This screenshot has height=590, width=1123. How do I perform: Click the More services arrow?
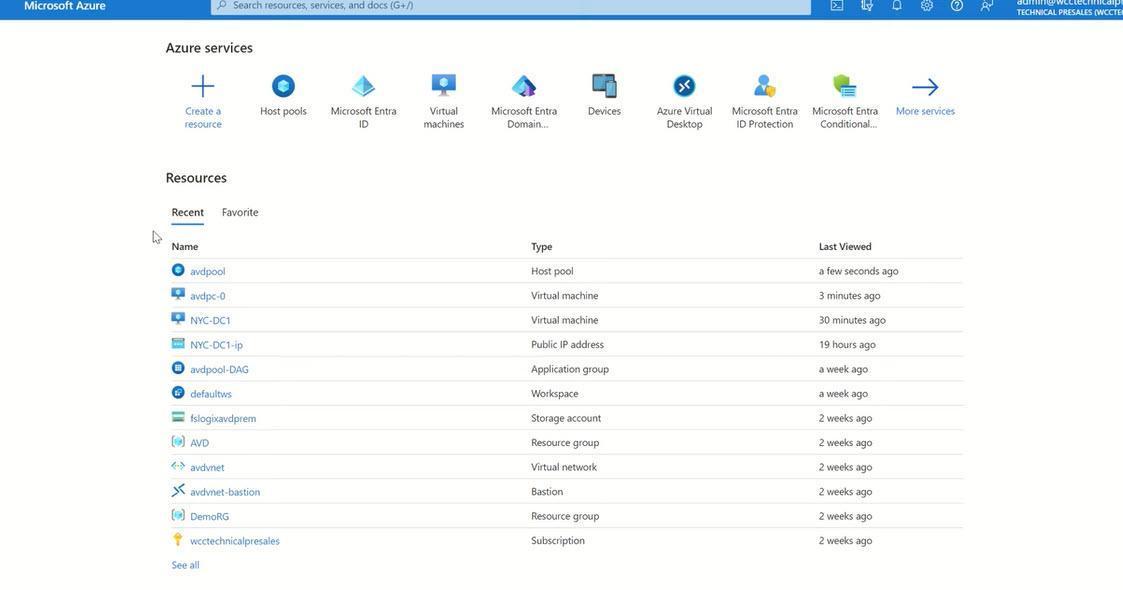point(925,95)
